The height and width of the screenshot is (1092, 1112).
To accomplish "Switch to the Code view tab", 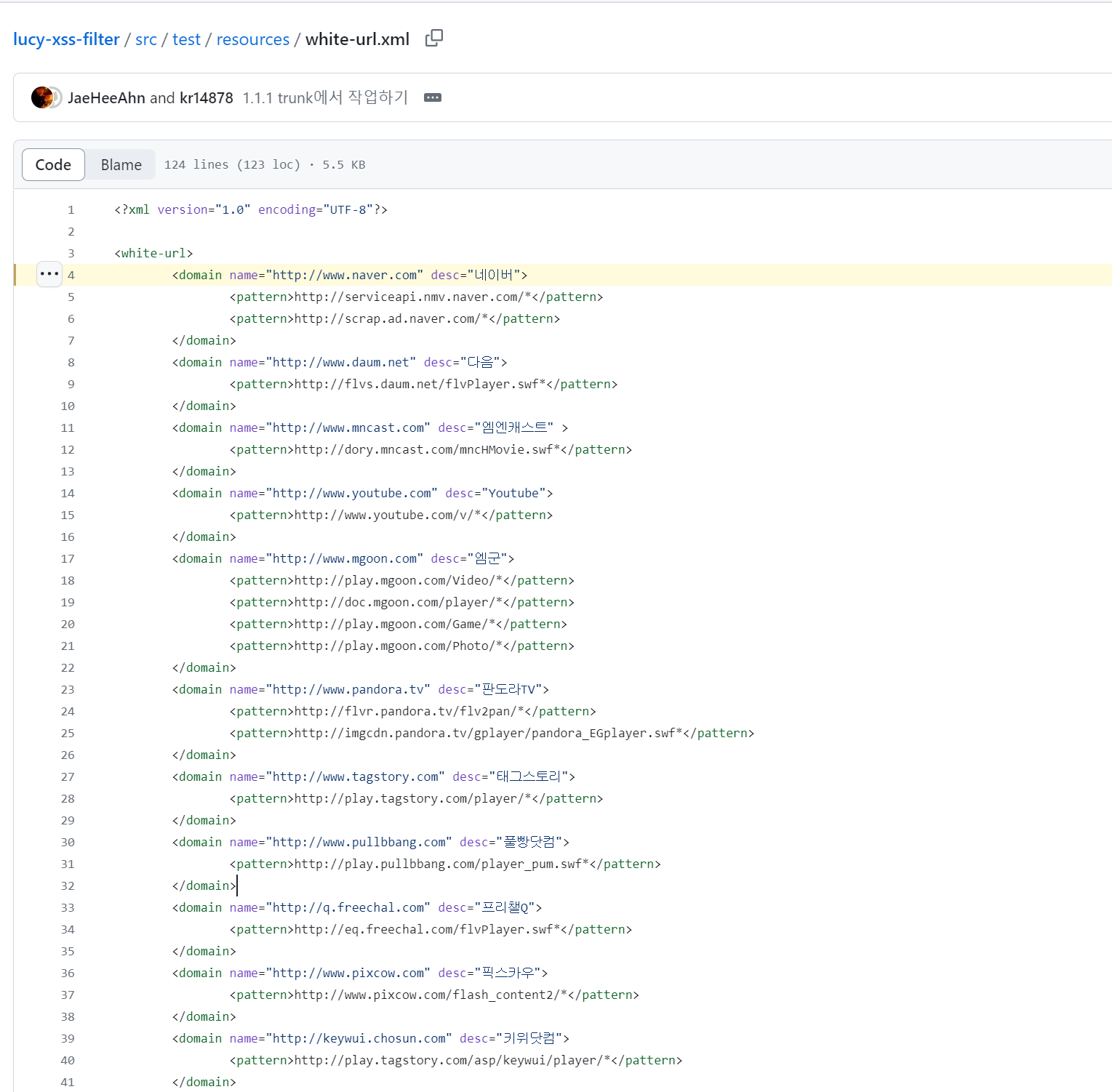I will [x=53, y=164].
